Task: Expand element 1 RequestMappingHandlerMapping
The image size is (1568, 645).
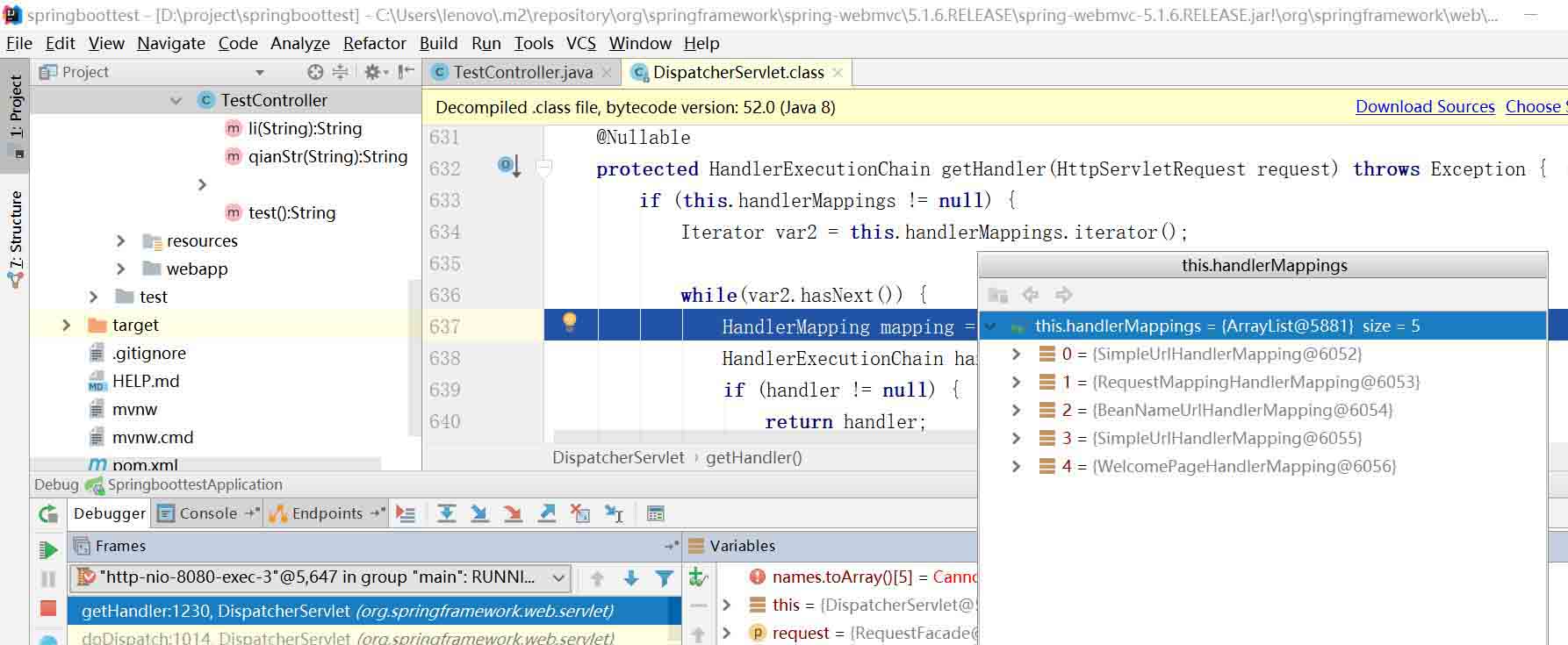Action: [1016, 383]
